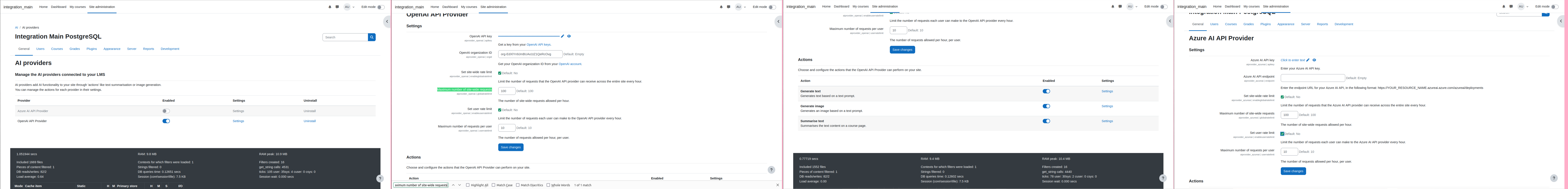Screen dimensions: 1568x189
Task: Click the pencil icon next to Azure AI API key
Action: 1308,60
